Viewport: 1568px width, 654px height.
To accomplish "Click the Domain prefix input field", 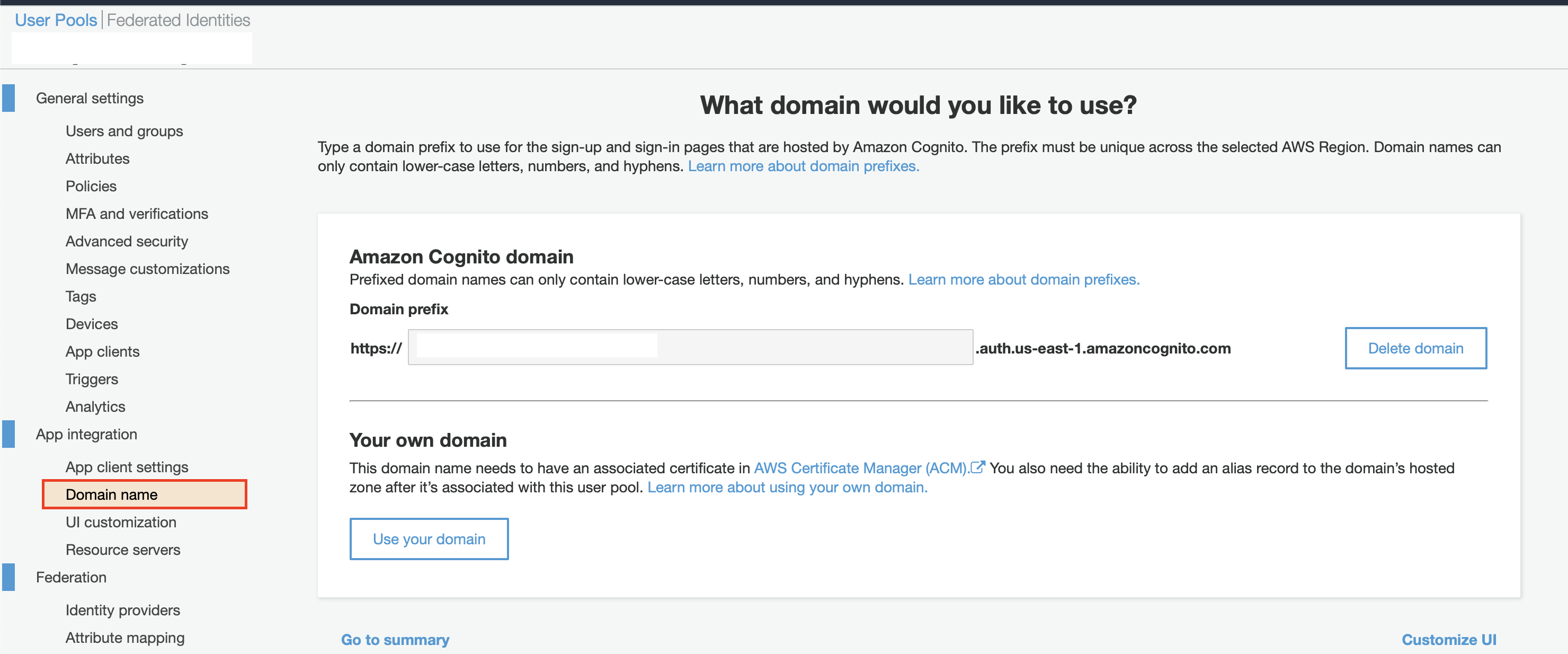I will tap(690, 347).
